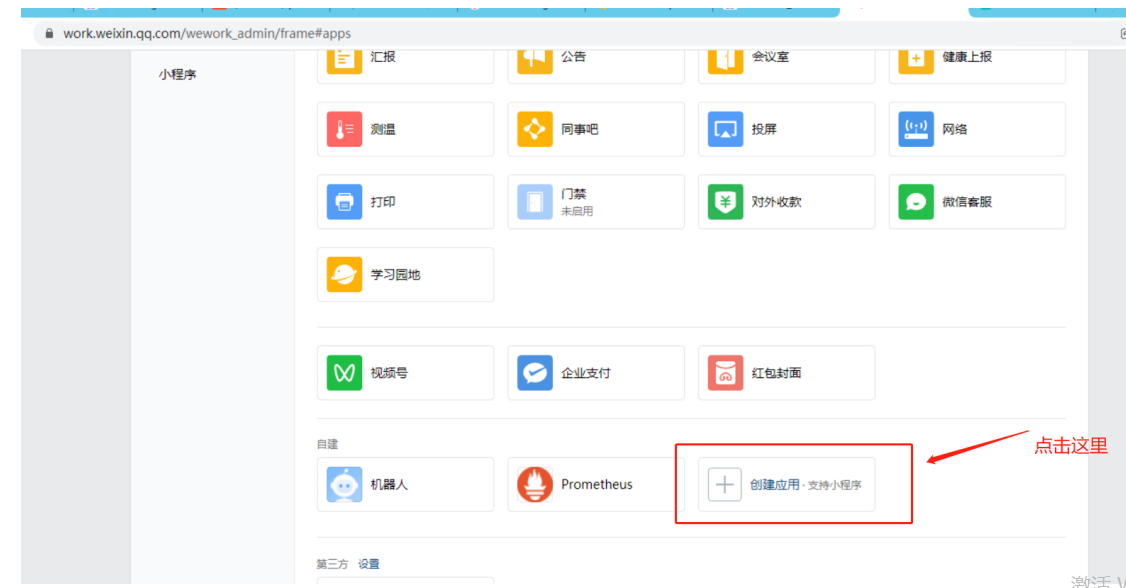The height and width of the screenshot is (588, 1126).
Task: Click the 对外收款 label text
Action: coord(776,202)
